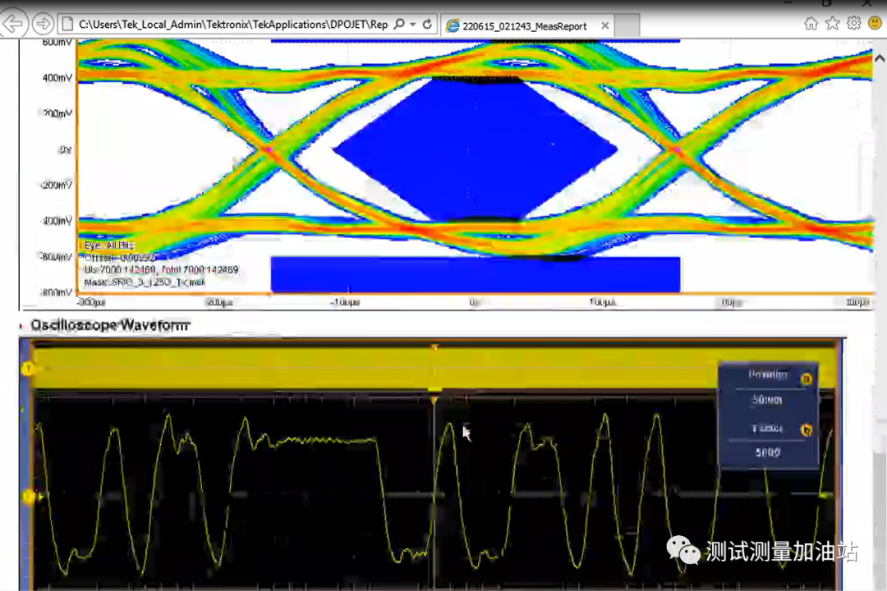Select the yellow knob 'a' icon in readout panel

(x=806, y=378)
